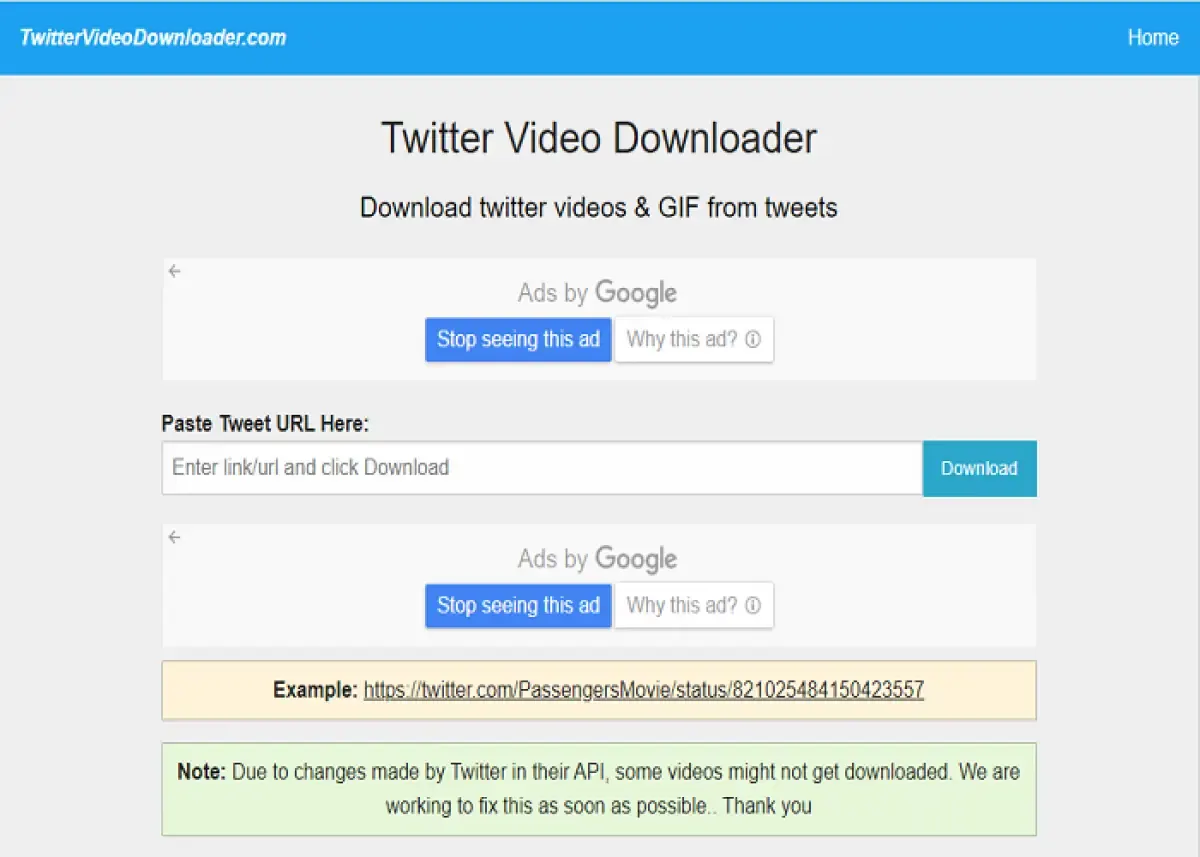This screenshot has height=857, width=1200.
Task: Click the 'Ads by Google' text in lower ad
Action: coord(598,559)
